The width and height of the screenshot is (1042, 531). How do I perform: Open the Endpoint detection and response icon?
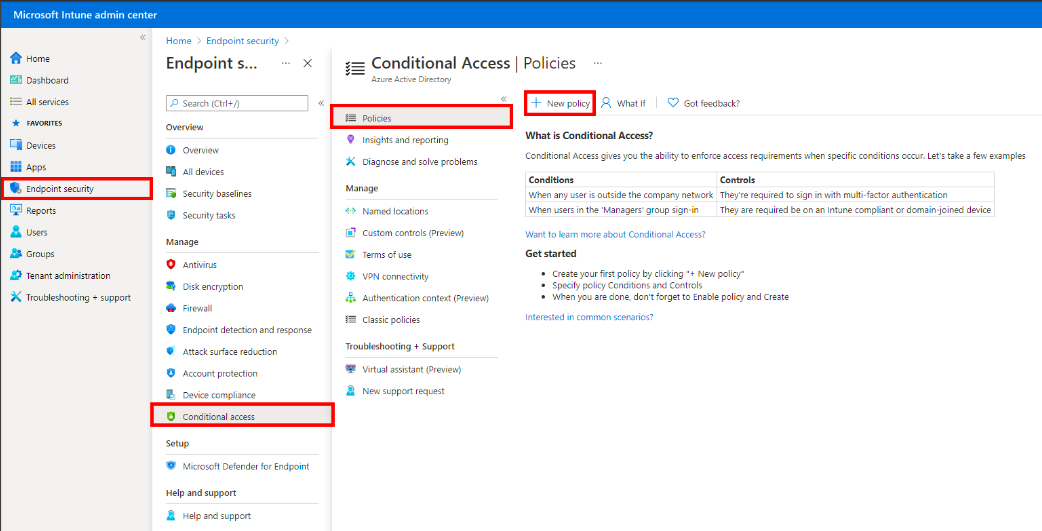pyautogui.click(x=171, y=330)
